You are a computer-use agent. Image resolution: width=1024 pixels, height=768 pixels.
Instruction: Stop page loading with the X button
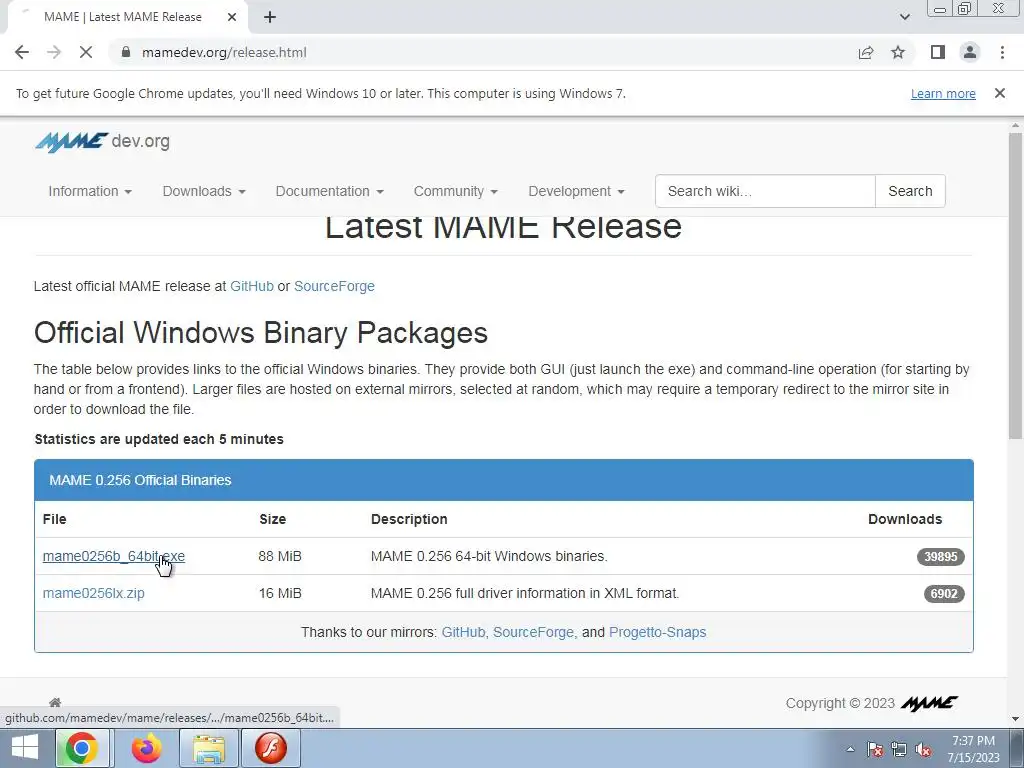point(86,52)
